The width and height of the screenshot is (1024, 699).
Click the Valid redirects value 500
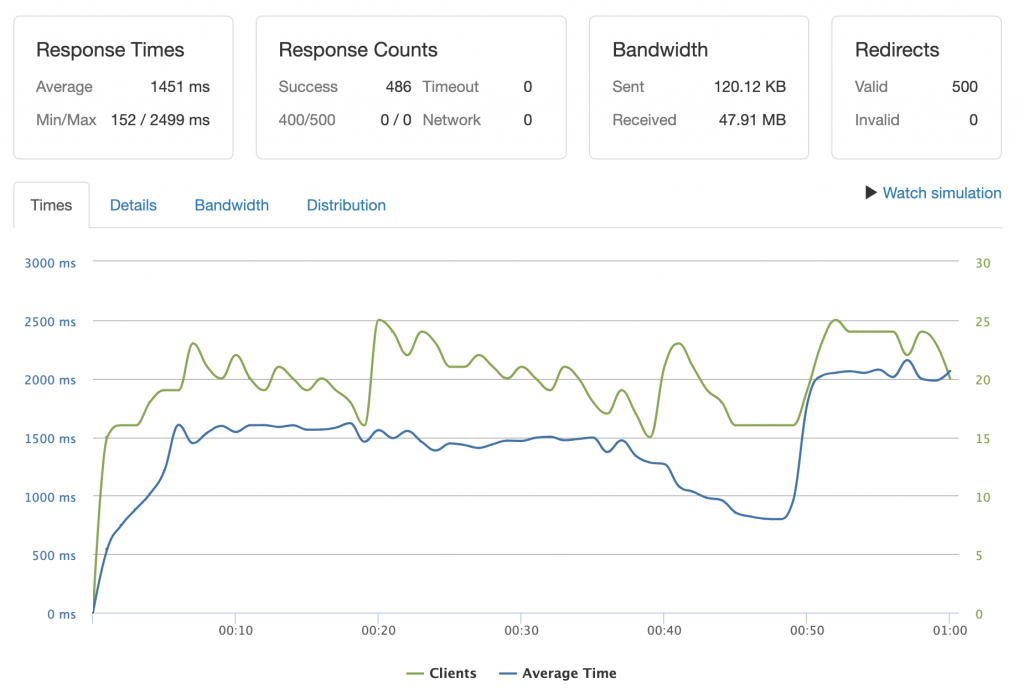965,87
